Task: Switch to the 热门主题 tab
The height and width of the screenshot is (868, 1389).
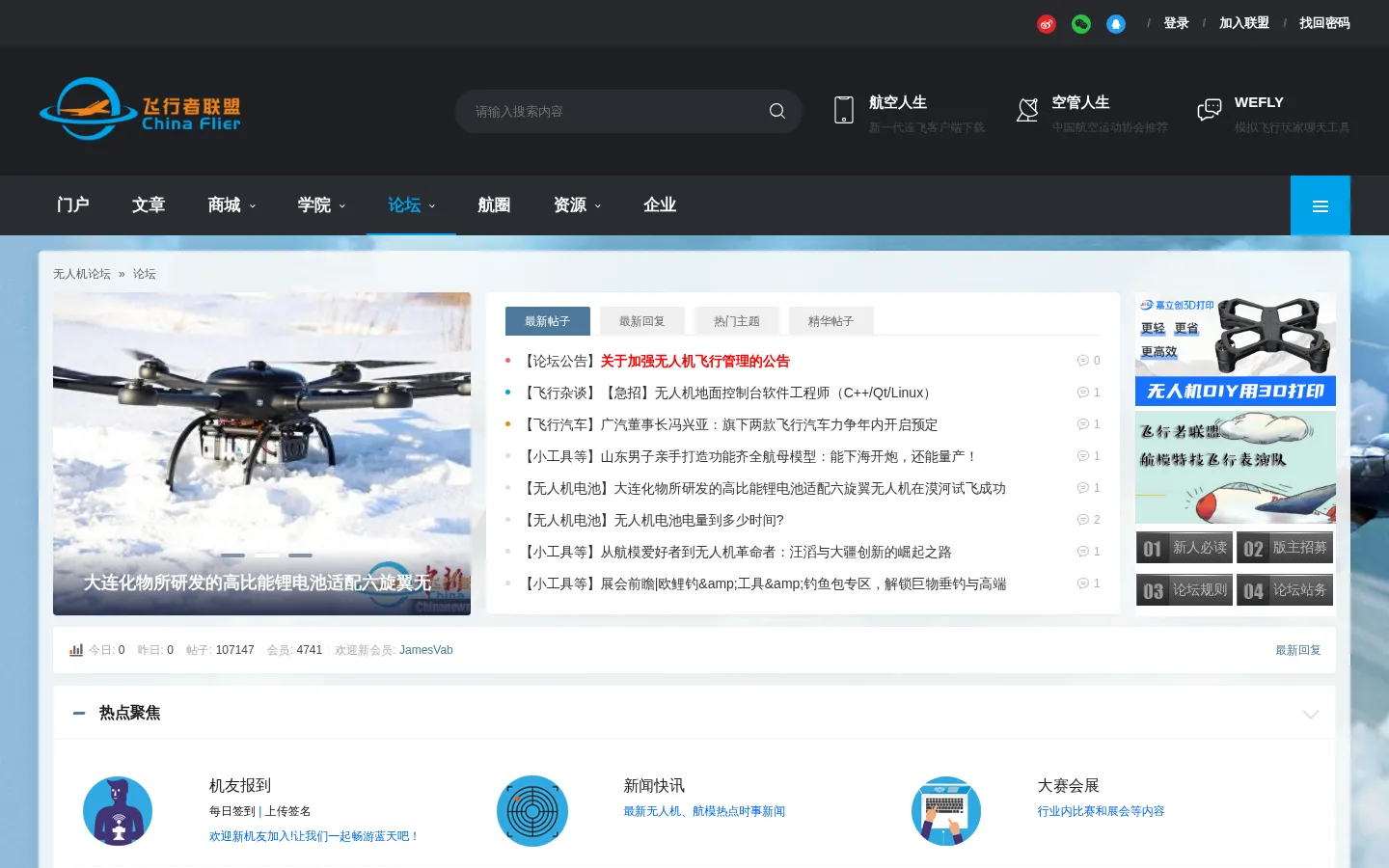Action: coord(737,321)
